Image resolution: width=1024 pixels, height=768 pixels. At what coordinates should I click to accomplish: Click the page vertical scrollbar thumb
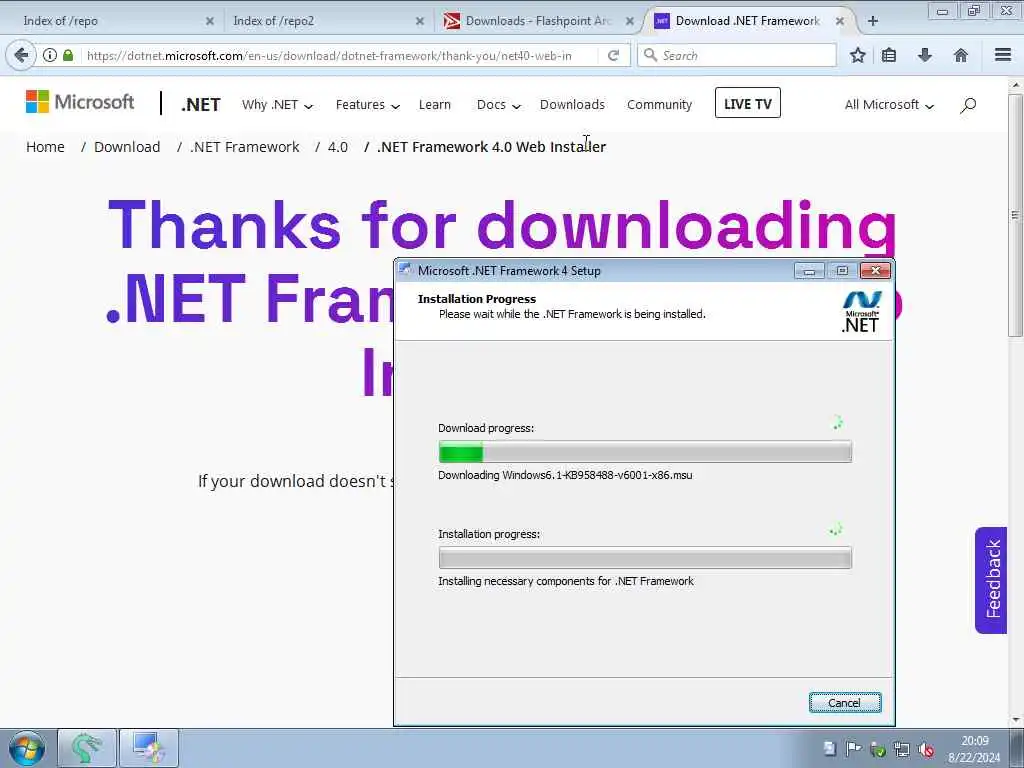tap(1015, 216)
